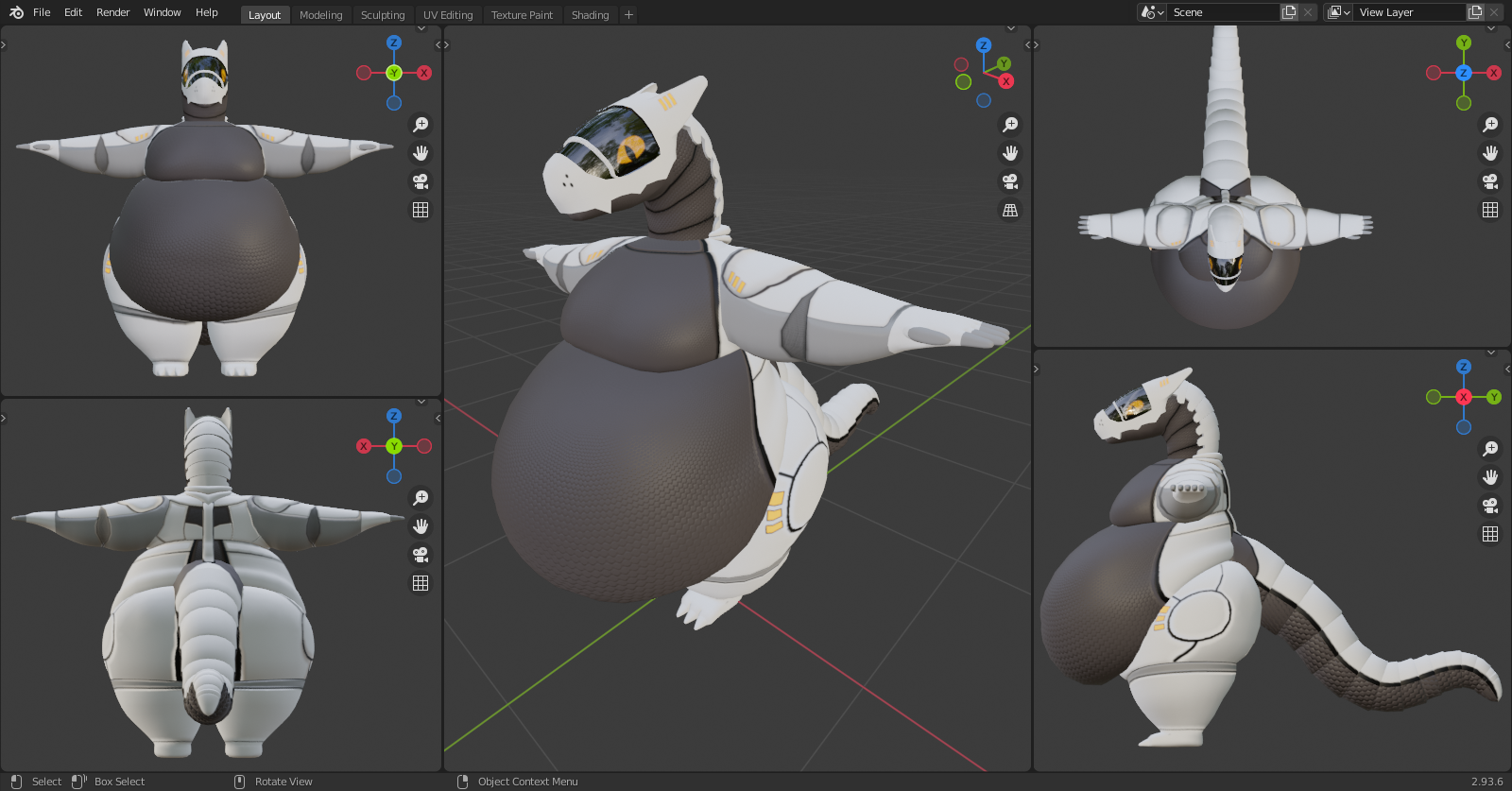
Task: Switch to the UV Editing workspace tab
Action: coord(448,15)
